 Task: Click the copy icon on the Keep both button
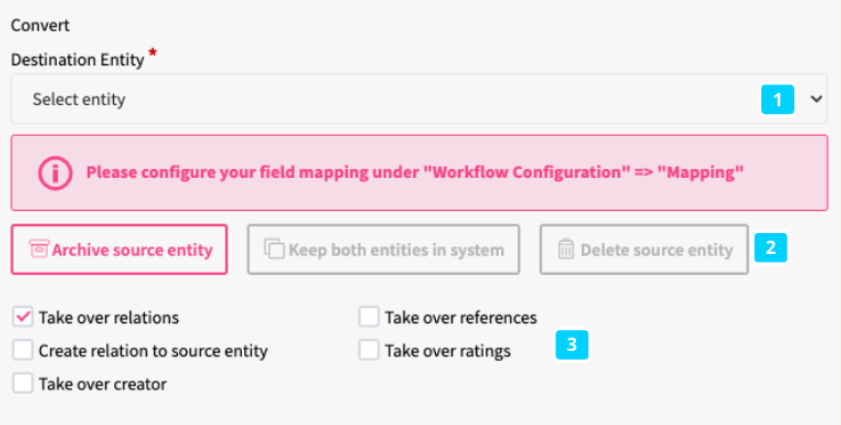coord(274,250)
